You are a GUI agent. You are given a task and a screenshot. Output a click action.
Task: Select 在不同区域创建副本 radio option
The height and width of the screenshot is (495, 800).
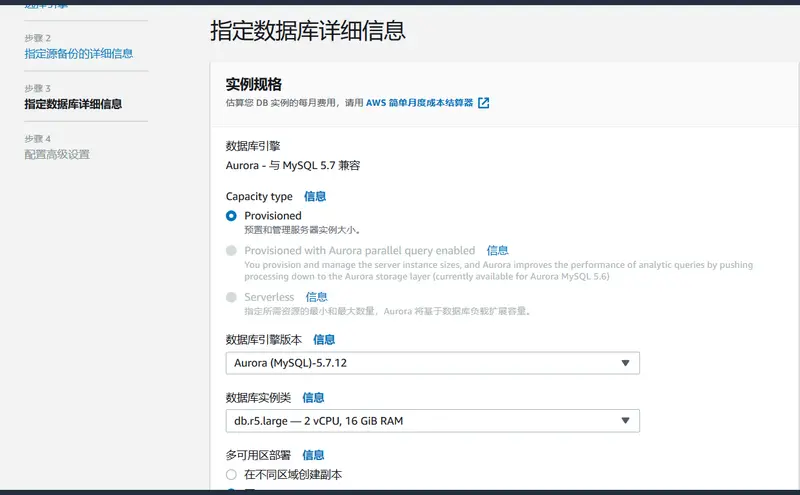point(231,475)
